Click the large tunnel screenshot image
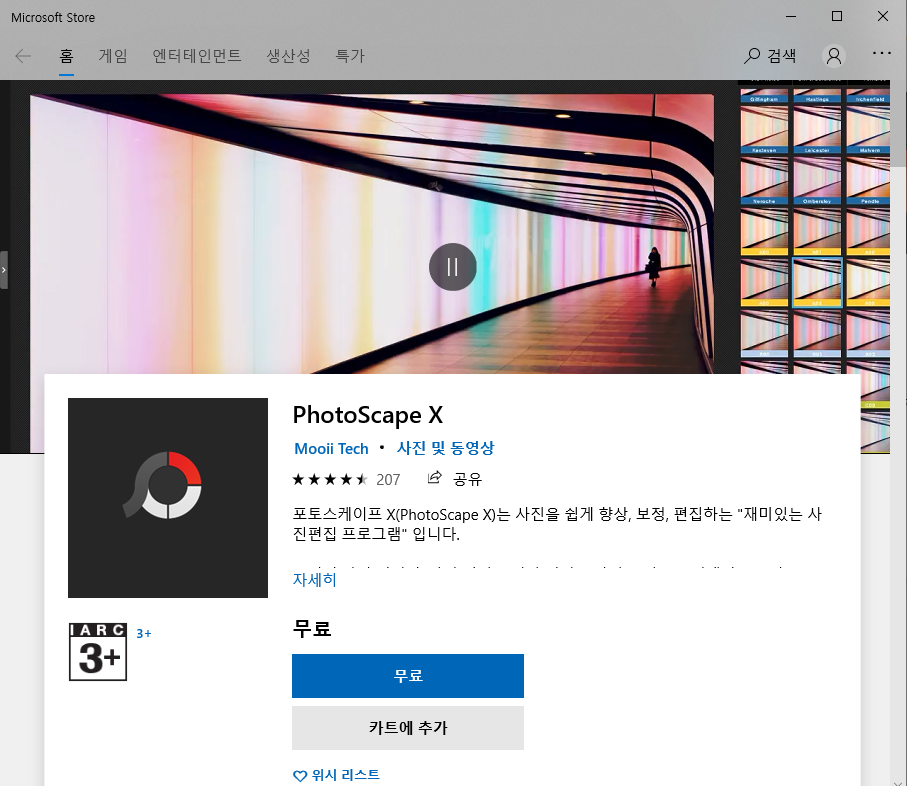Screen dimensions: 907x786 [371, 234]
